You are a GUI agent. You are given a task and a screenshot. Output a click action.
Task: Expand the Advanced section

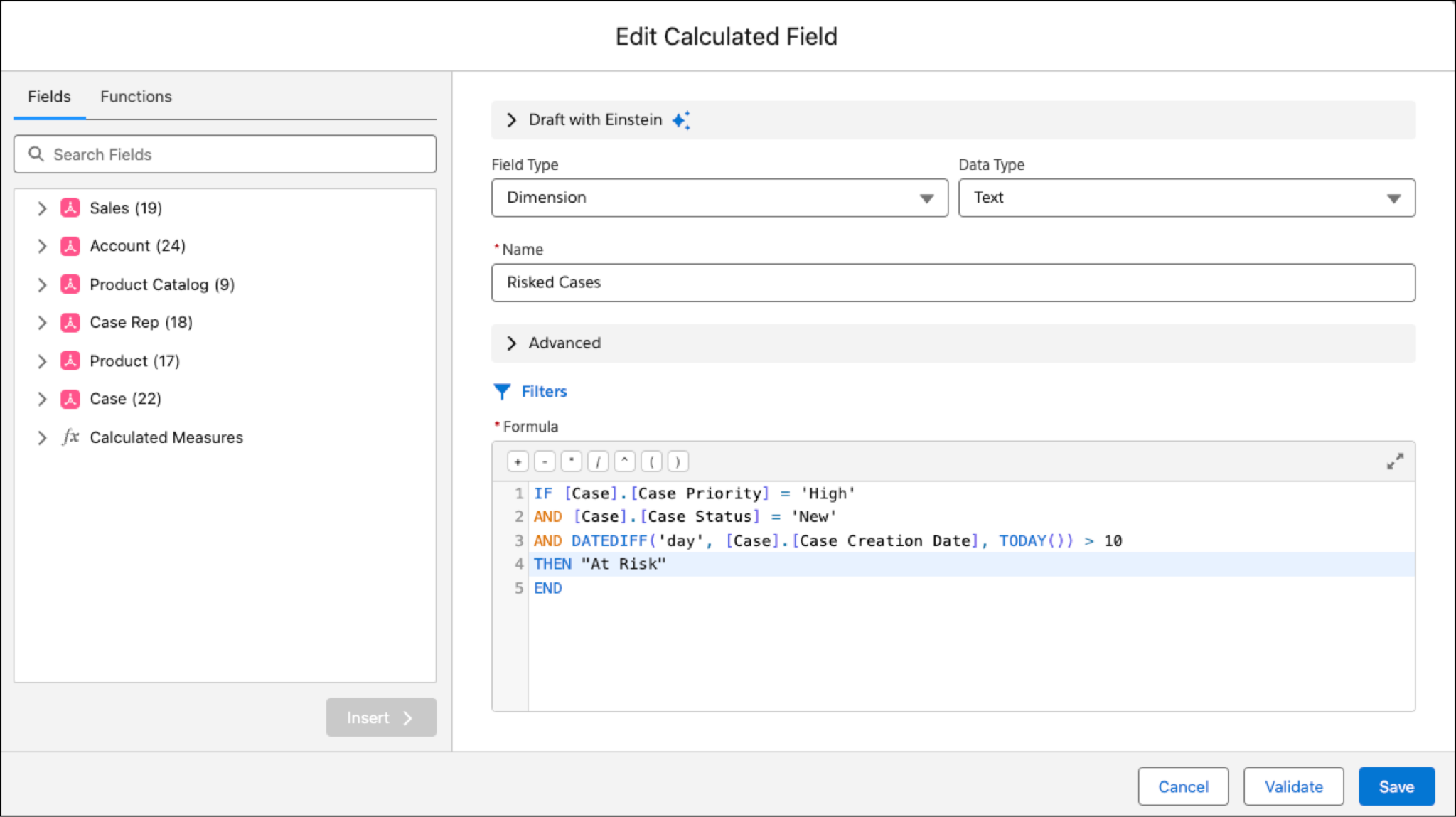[x=511, y=343]
